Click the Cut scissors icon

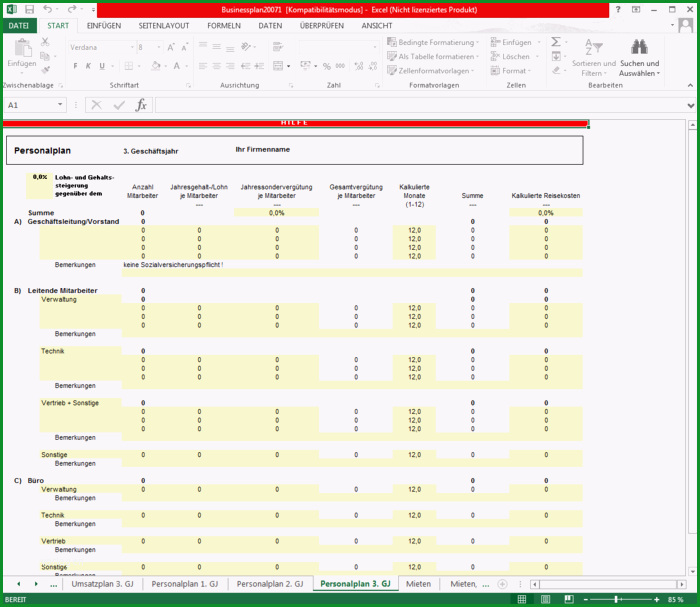point(45,42)
